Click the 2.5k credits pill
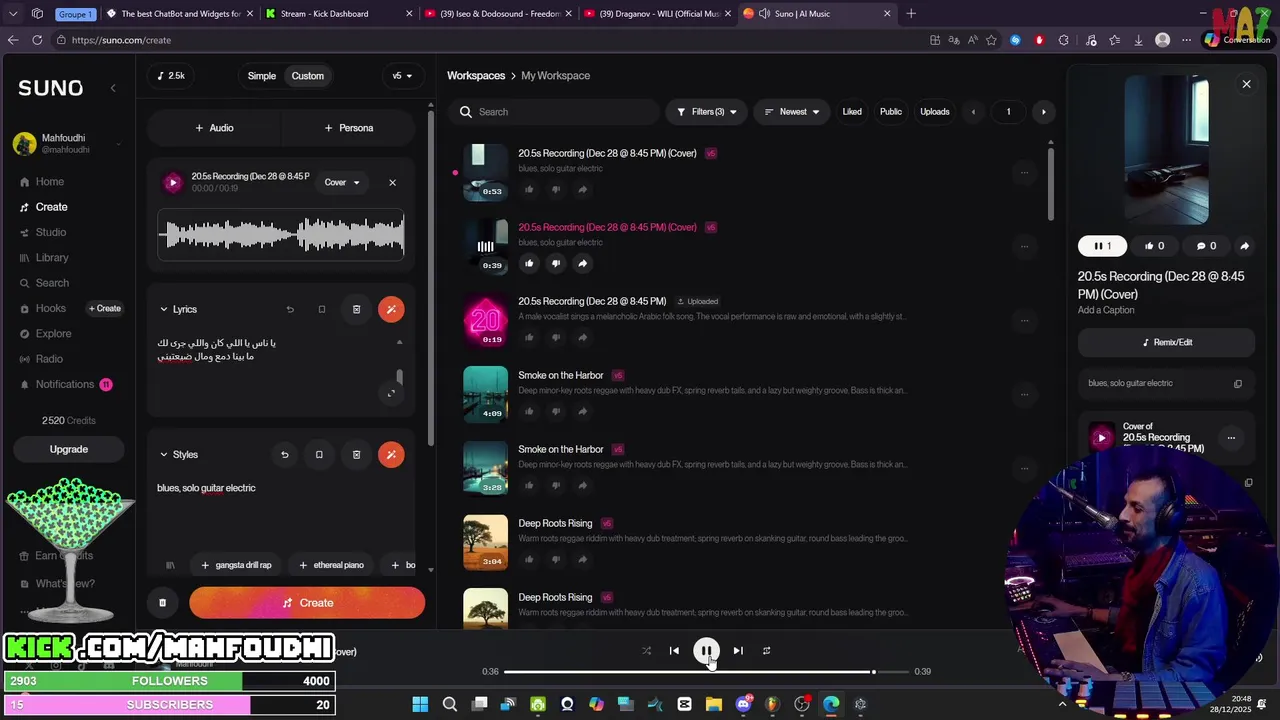The image size is (1280, 720). [171, 76]
